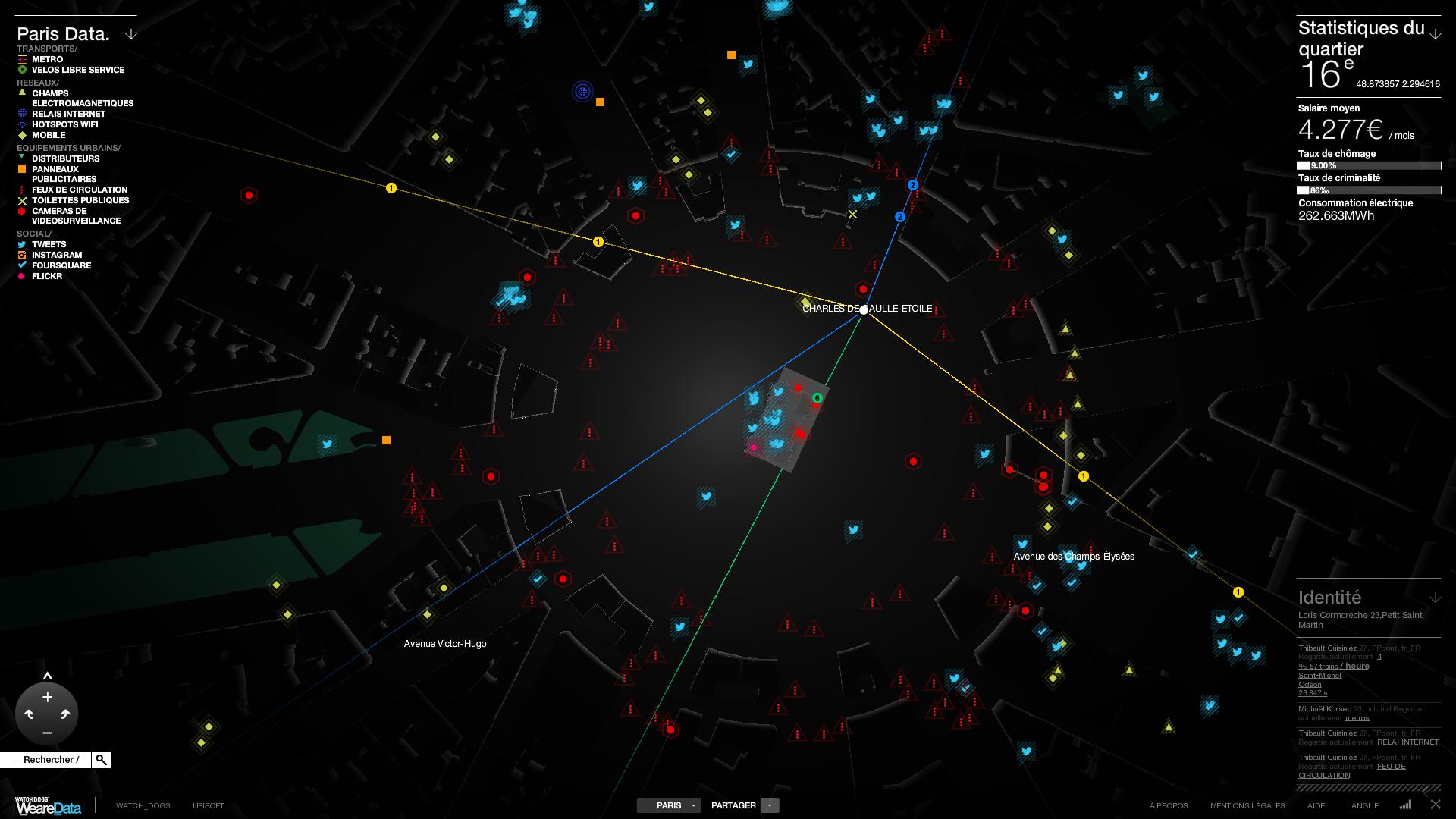Click the 'Avenue des Champs-Élysées' map label

click(x=1074, y=556)
